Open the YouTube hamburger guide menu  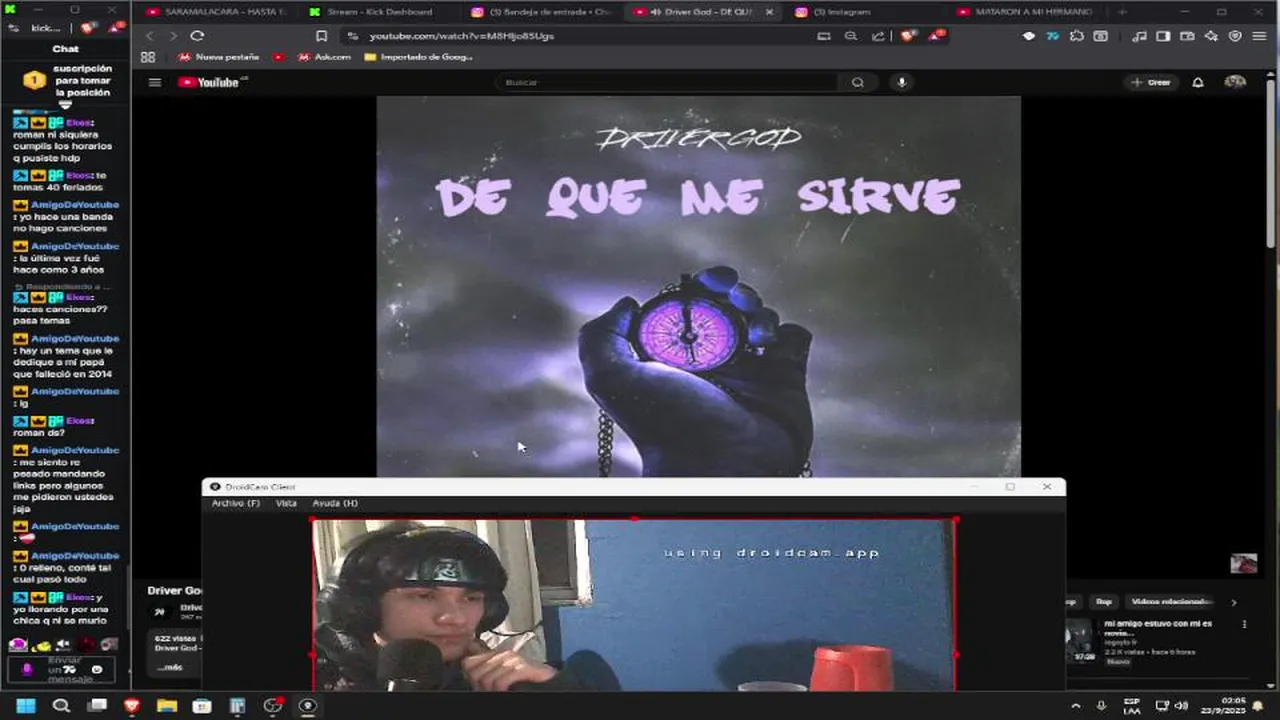[x=155, y=82]
